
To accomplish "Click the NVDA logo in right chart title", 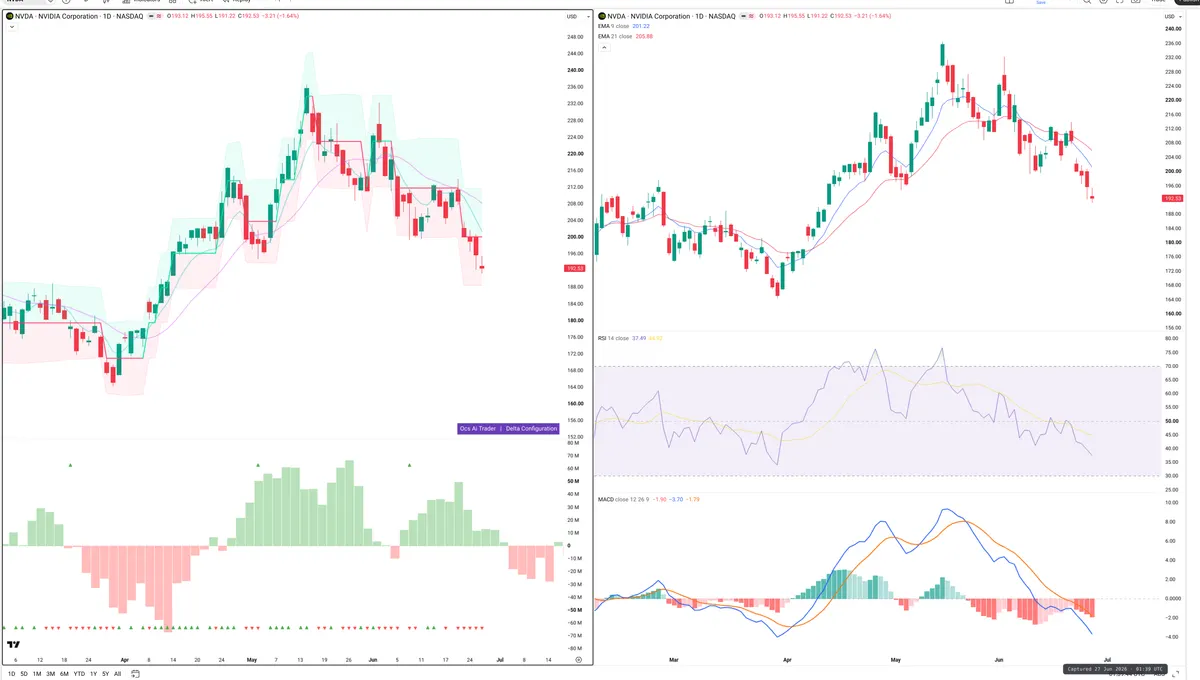I will [602, 17].
